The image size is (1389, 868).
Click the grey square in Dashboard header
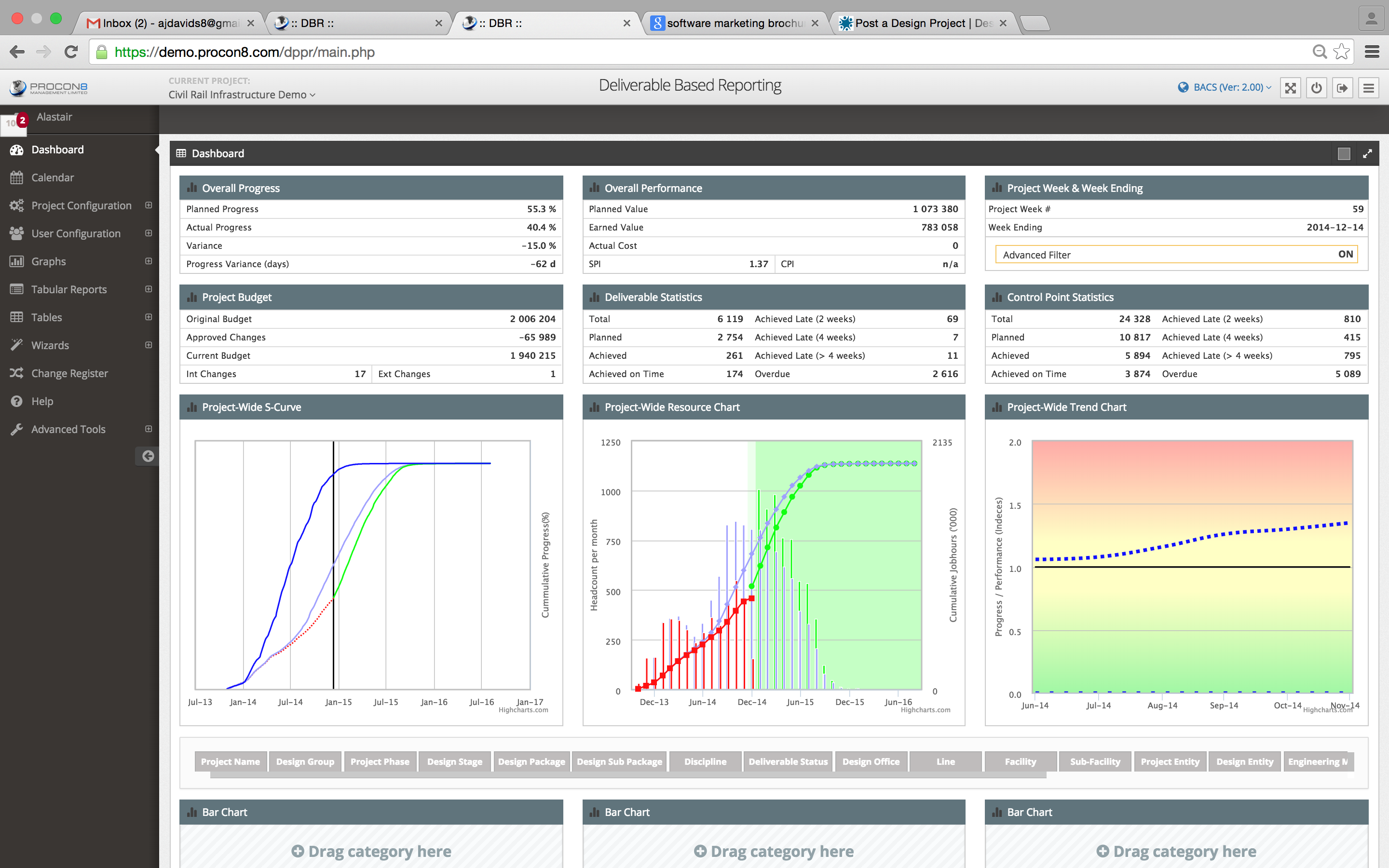[1343, 153]
